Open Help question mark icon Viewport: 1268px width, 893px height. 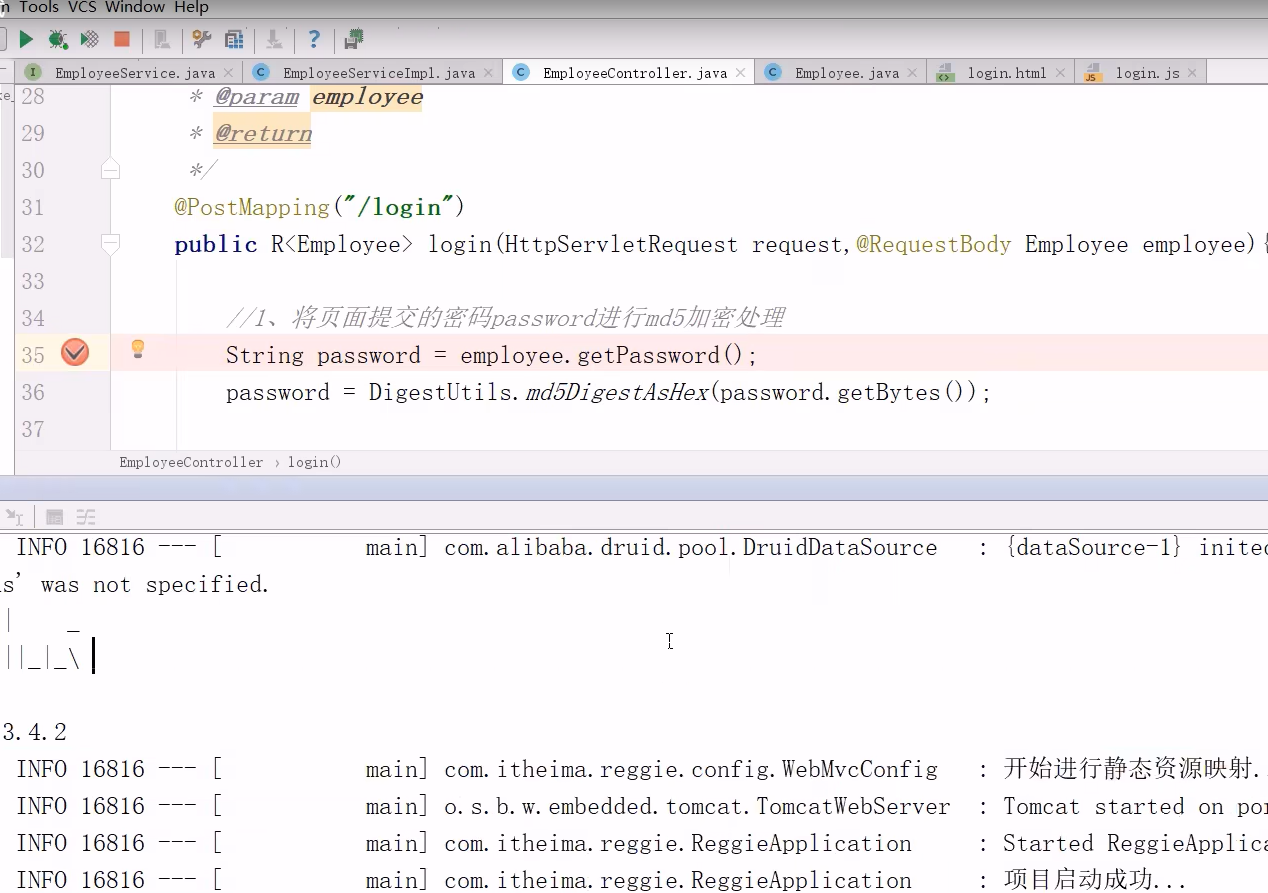click(314, 39)
